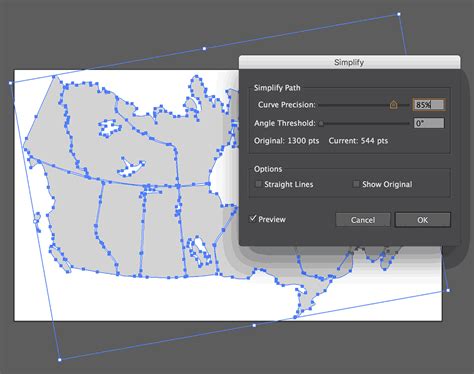Click the Angle Threshold slider handle
This screenshot has width=474, height=374.
coord(321,124)
